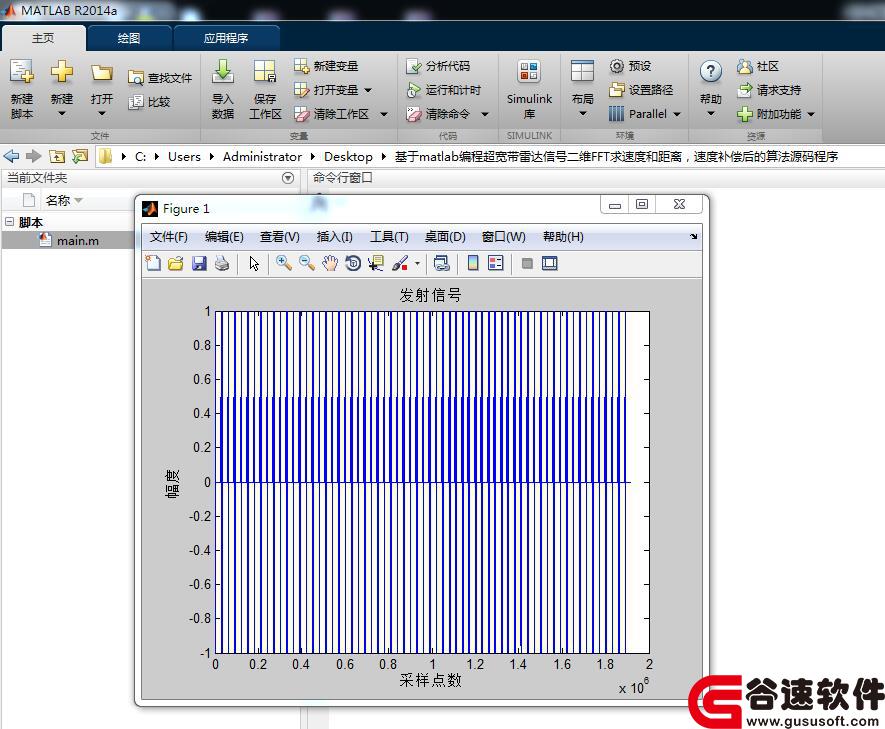The image size is (885, 729).
Task: Click the New Figure icon in Figure 1 toolbar
Action: [153, 264]
